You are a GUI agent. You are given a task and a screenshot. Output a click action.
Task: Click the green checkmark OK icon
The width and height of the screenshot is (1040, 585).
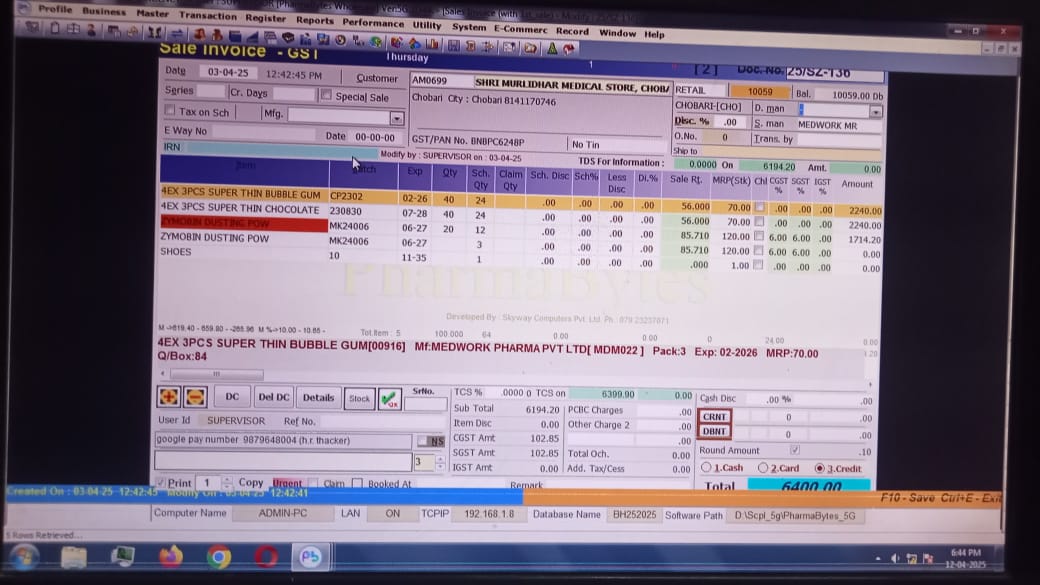pos(389,398)
